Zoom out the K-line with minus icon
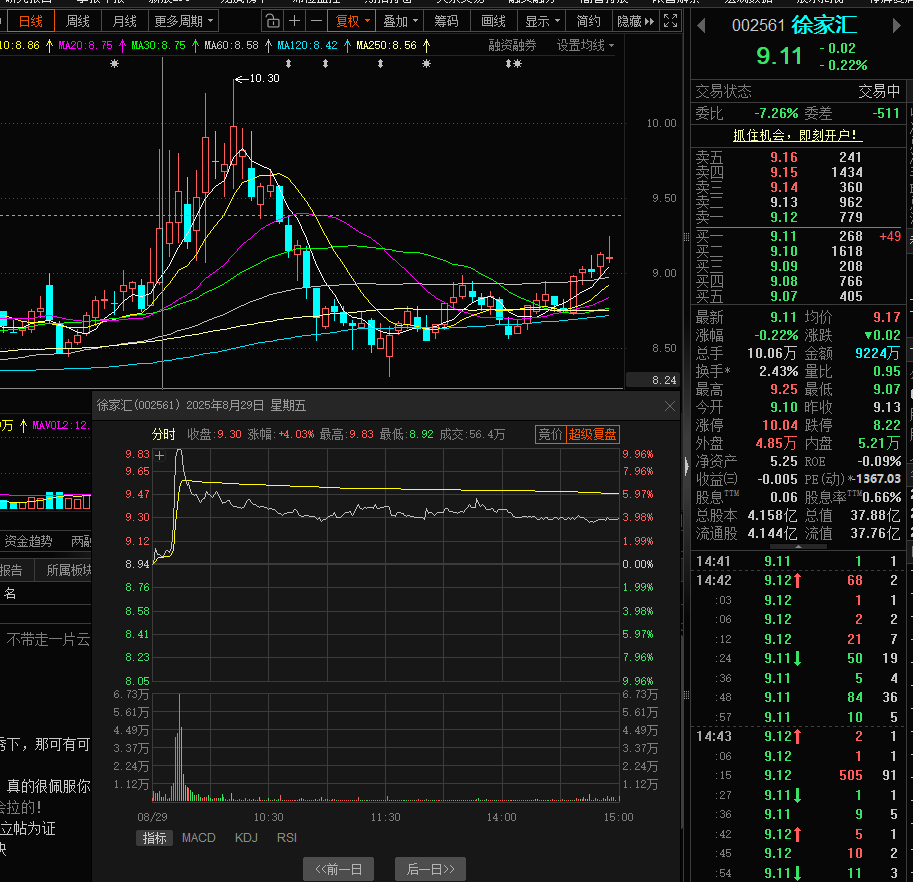The image size is (913, 882). point(316,22)
